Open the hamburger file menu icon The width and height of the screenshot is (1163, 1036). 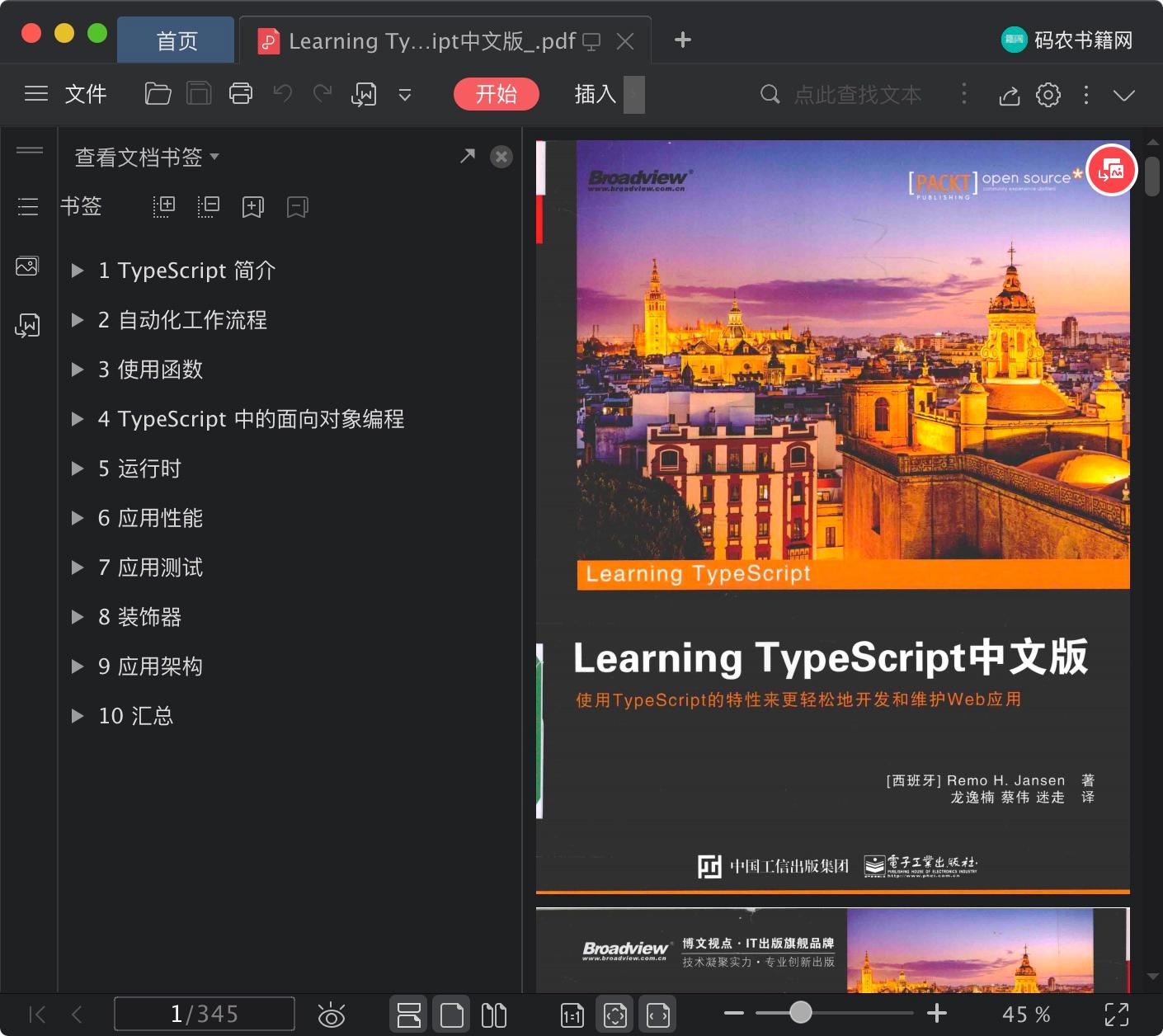36,94
